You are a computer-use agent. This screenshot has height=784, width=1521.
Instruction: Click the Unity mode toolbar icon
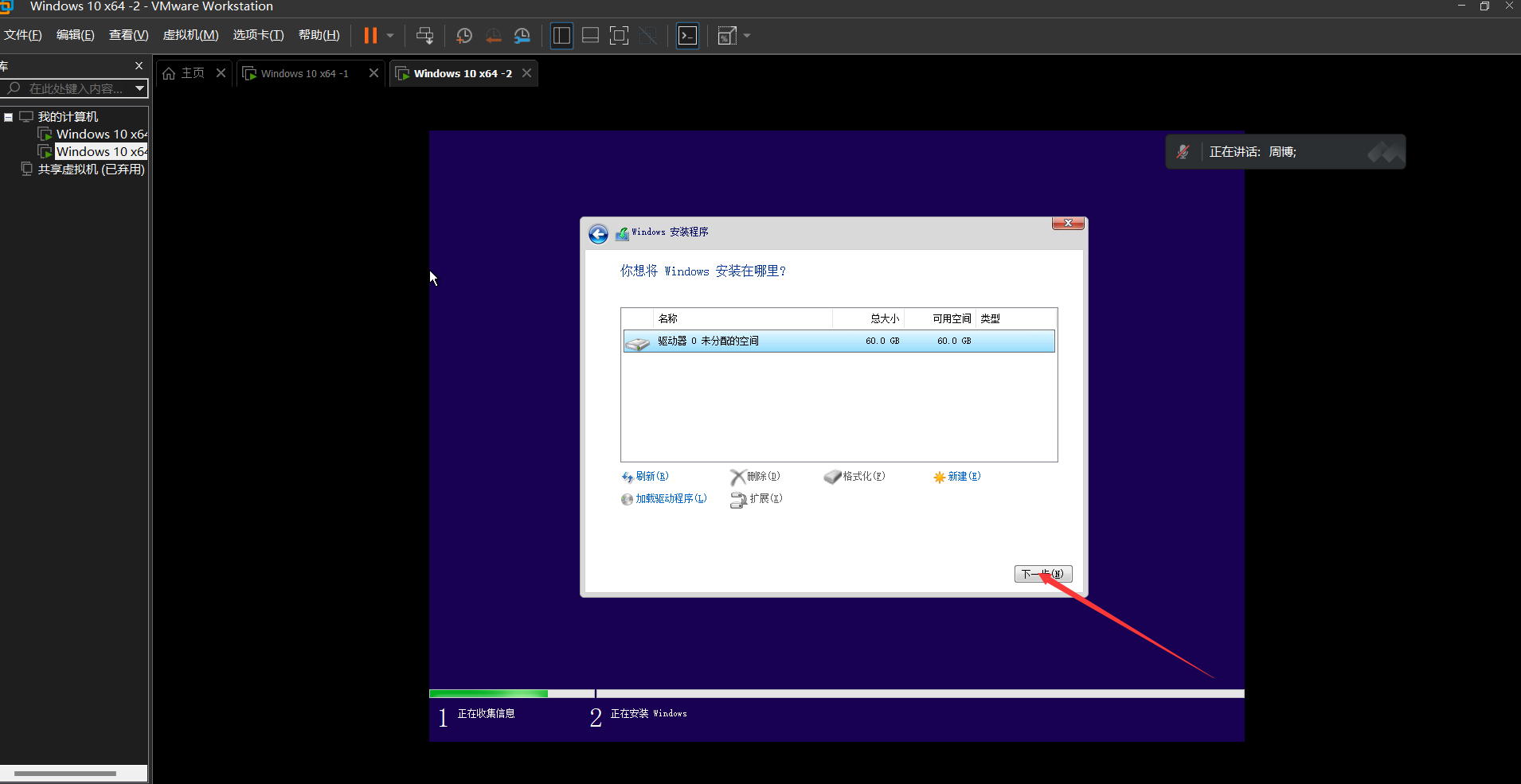[x=649, y=36]
